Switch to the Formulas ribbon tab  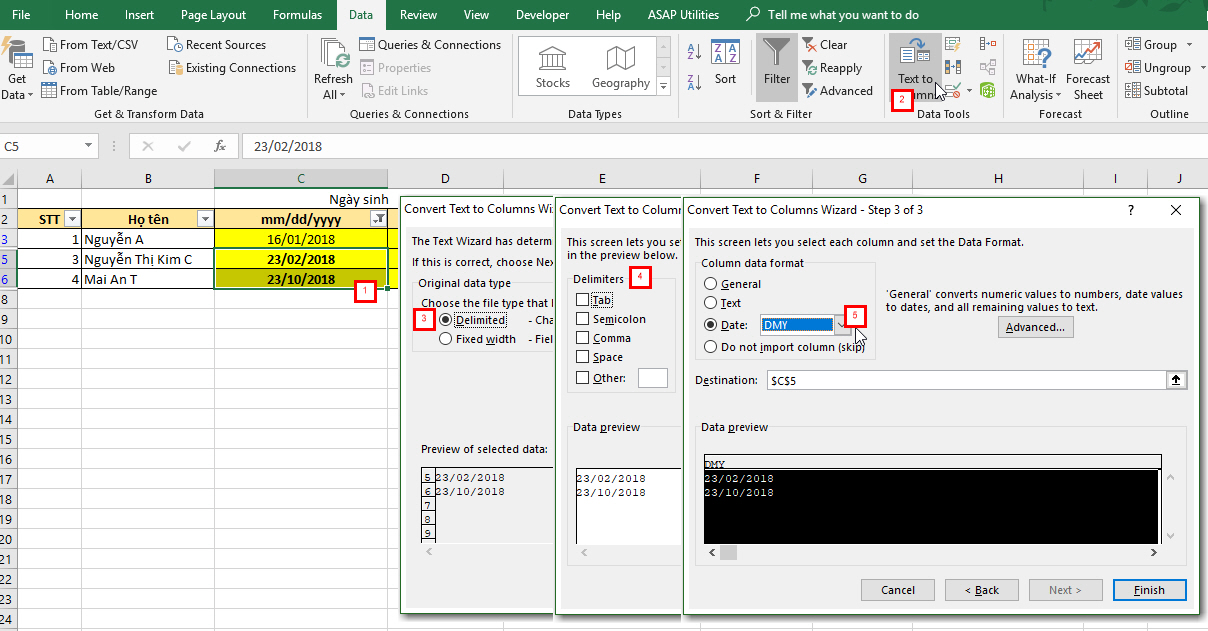click(297, 15)
